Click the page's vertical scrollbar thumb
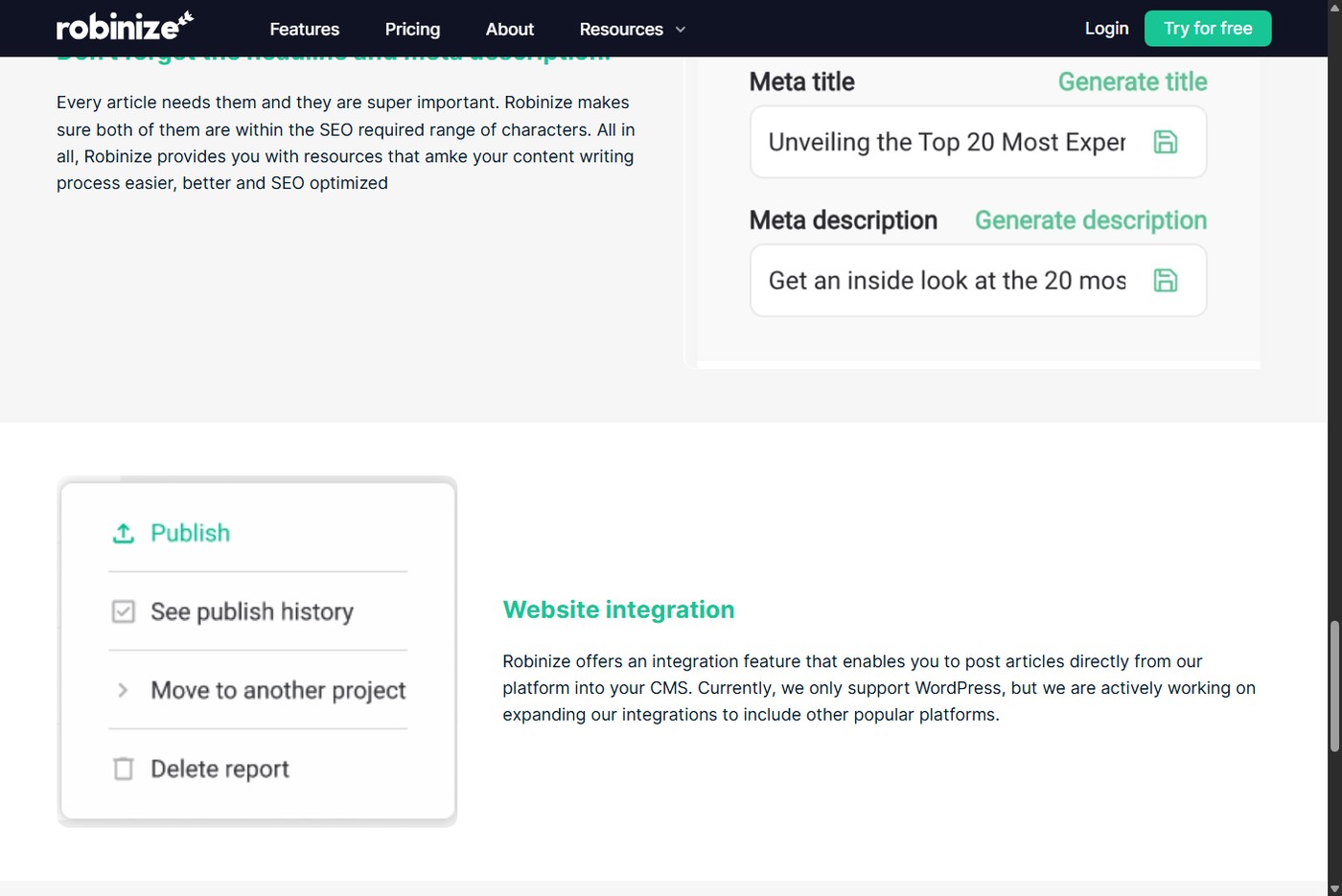Image resolution: width=1342 pixels, height=896 pixels. pyautogui.click(x=1334, y=686)
